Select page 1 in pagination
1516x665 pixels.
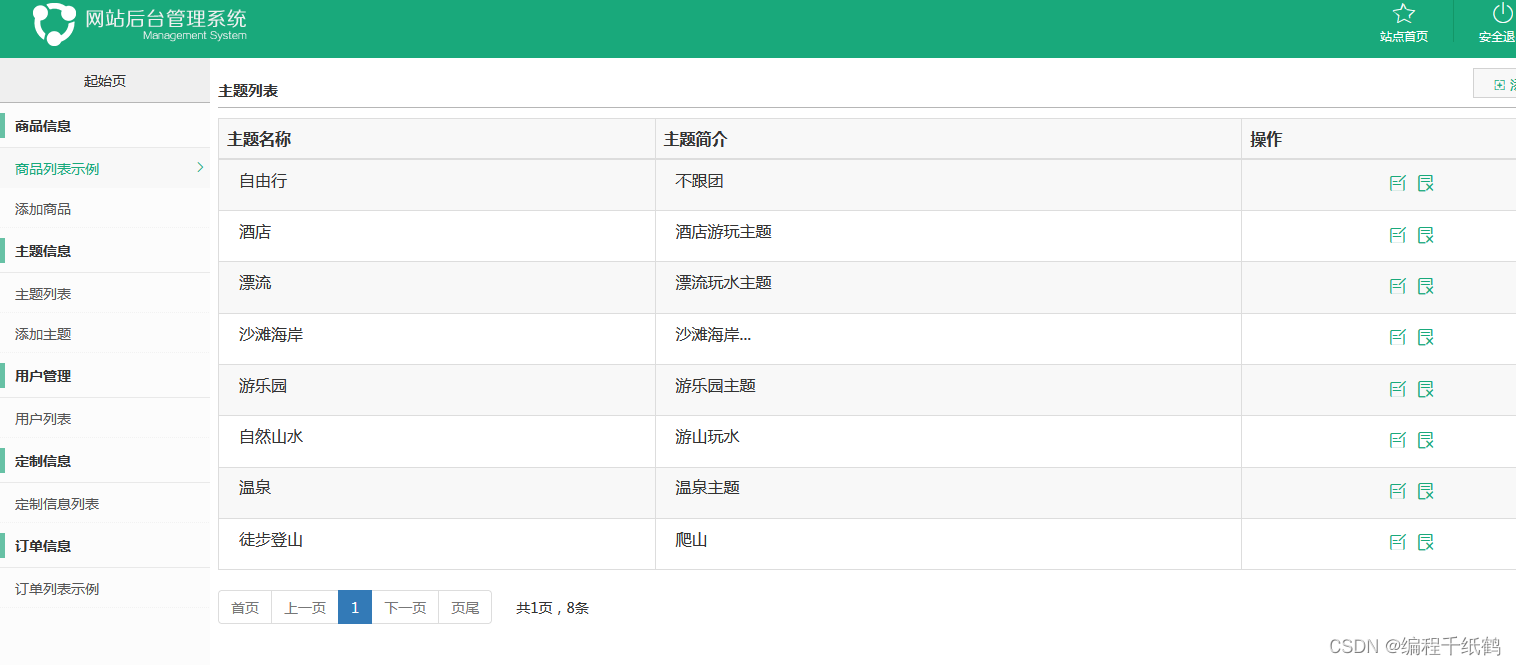pos(355,607)
